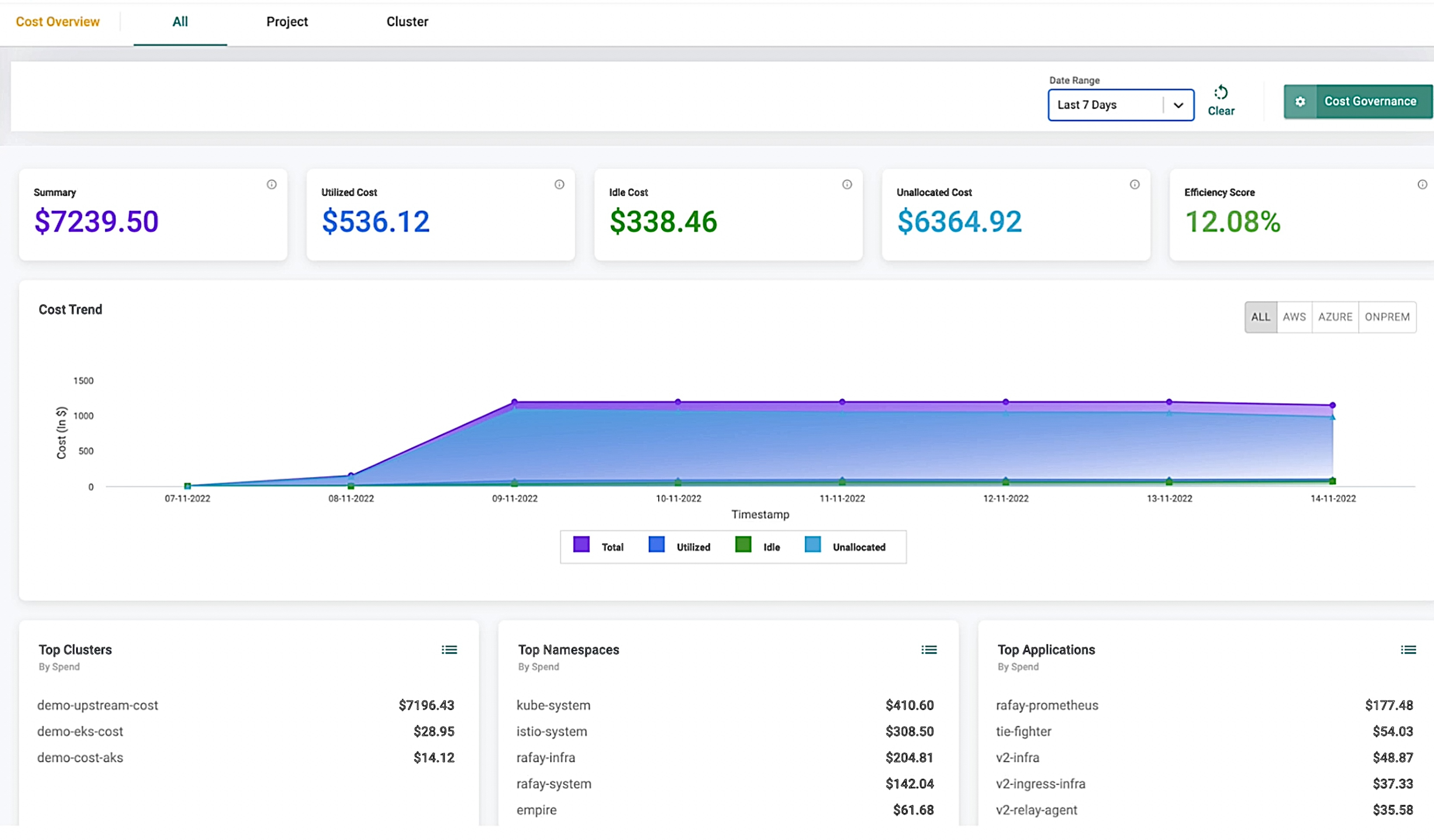Switch to the Cluster tab
This screenshot has width=1434, height=840.
click(407, 22)
